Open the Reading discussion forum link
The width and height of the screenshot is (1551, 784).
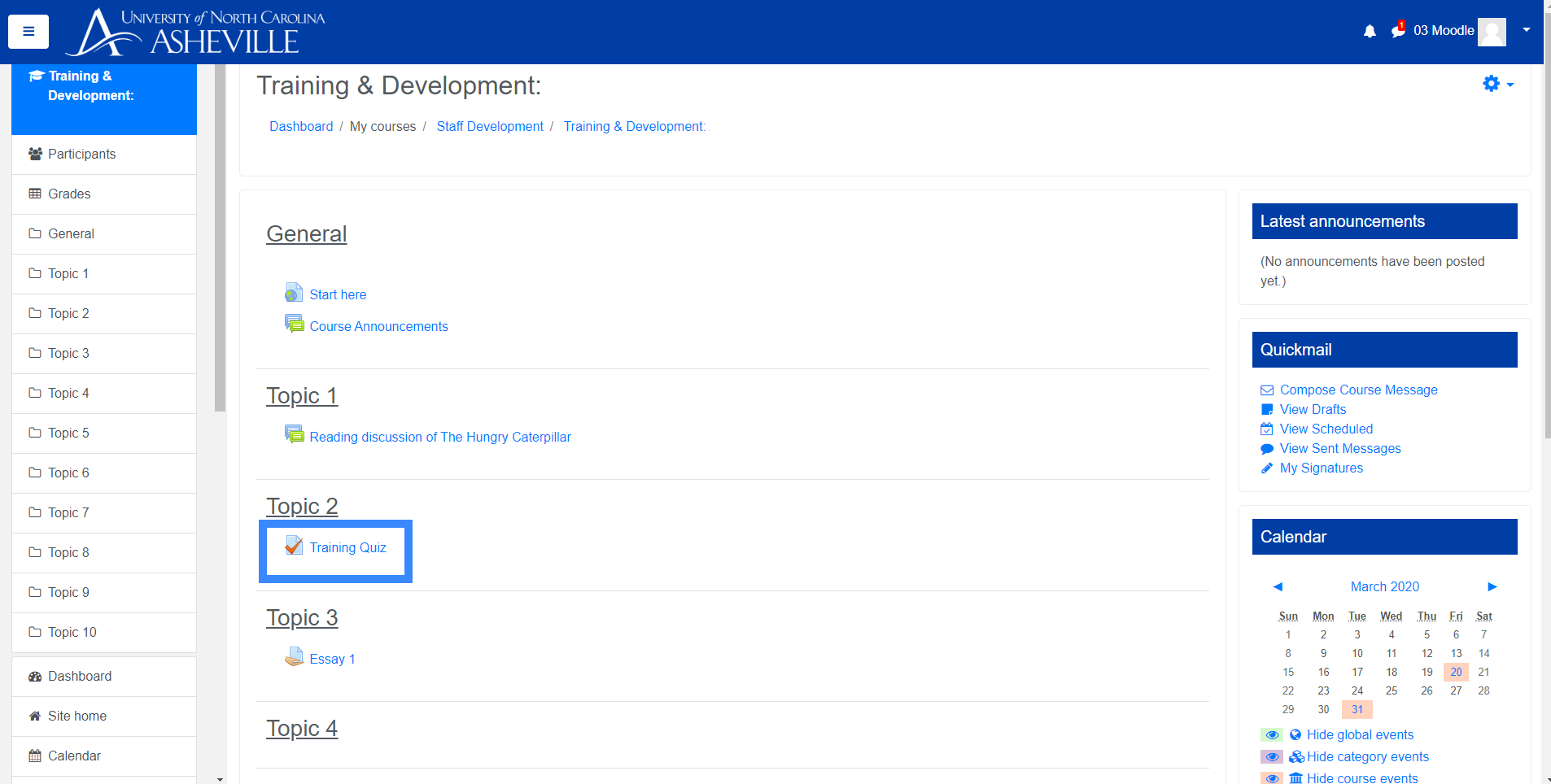pos(440,438)
